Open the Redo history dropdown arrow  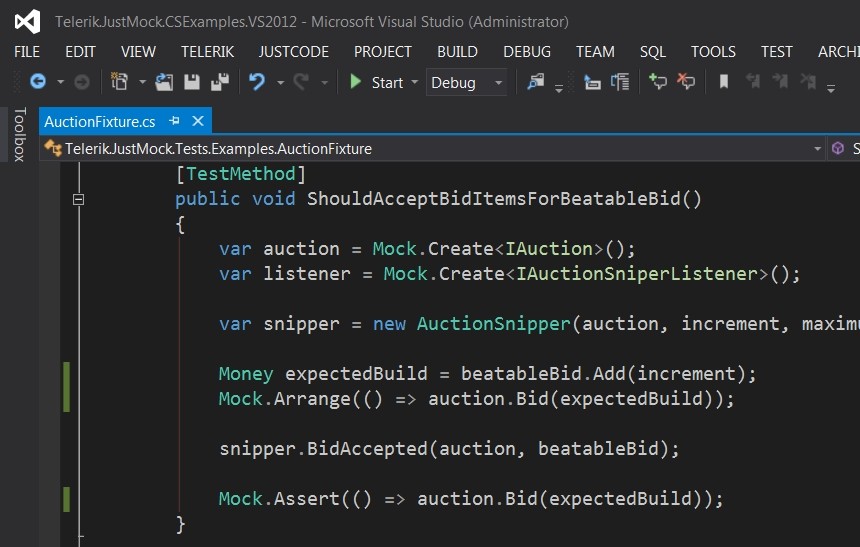click(x=324, y=82)
